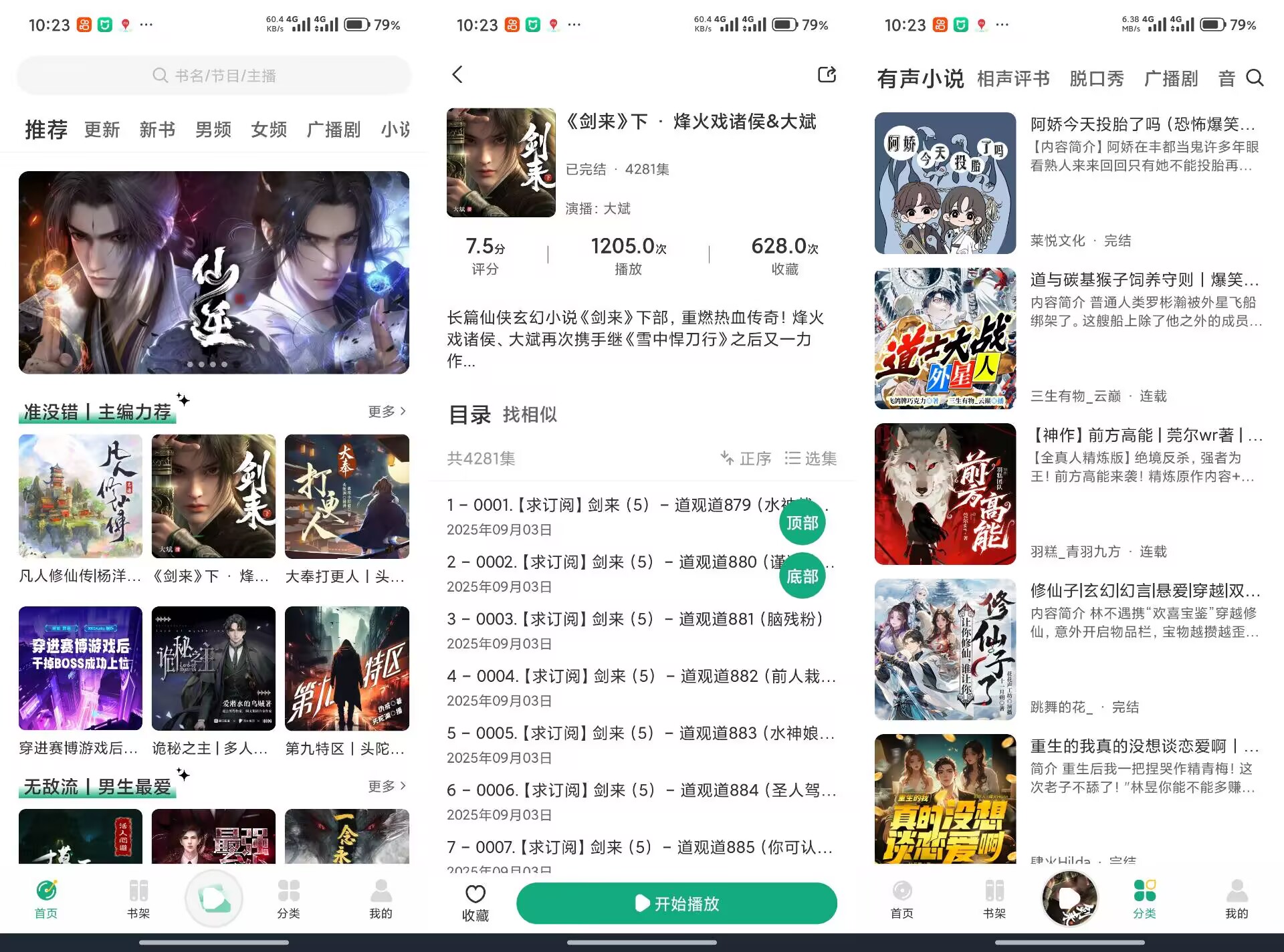This screenshot has width=1284, height=952.
Task: Open the 大奉打更人 cover thumbnail
Action: click(346, 496)
